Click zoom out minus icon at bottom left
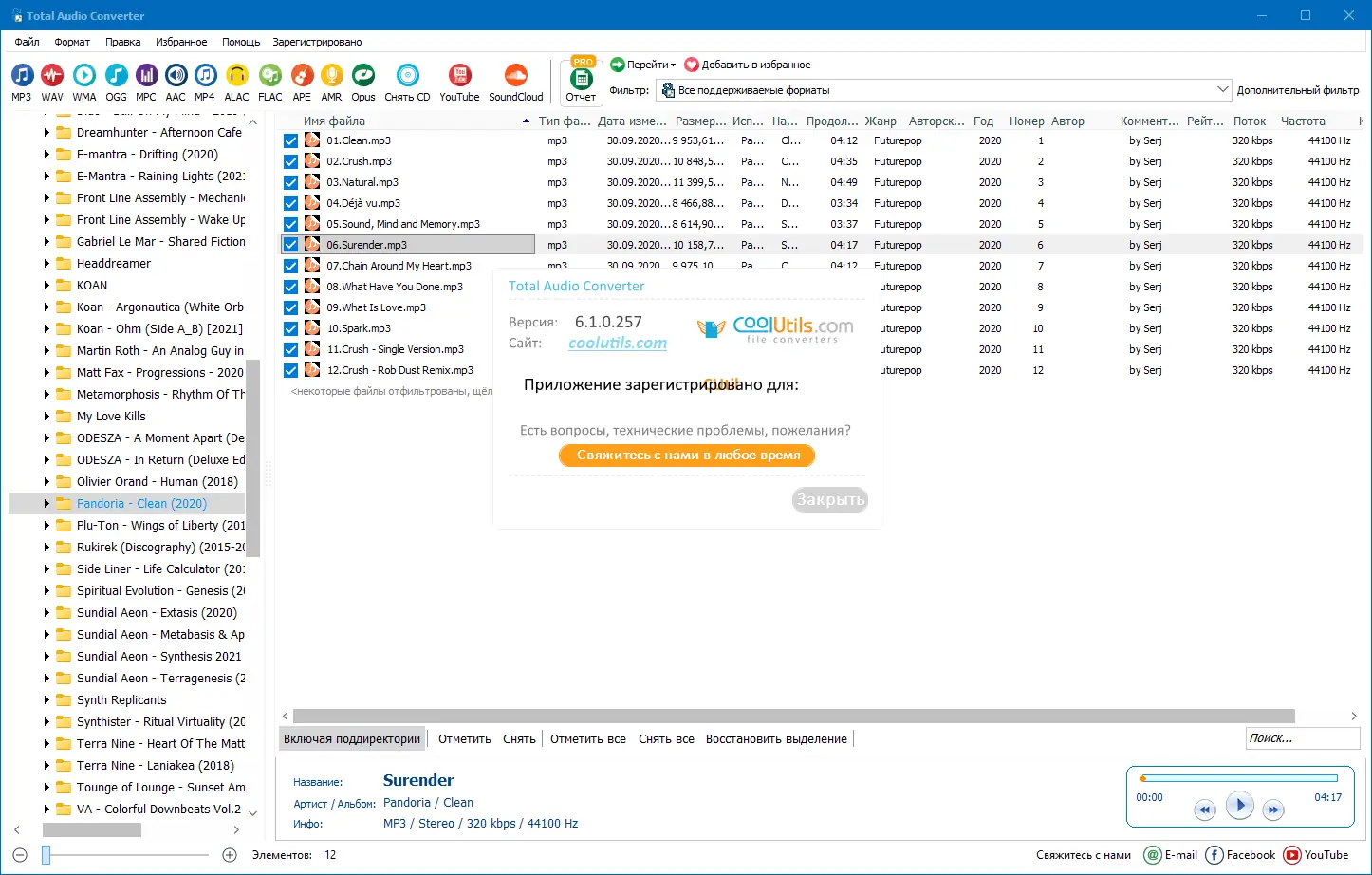Image resolution: width=1372 pixels, height=875 pixels. [x=20, y=855]
